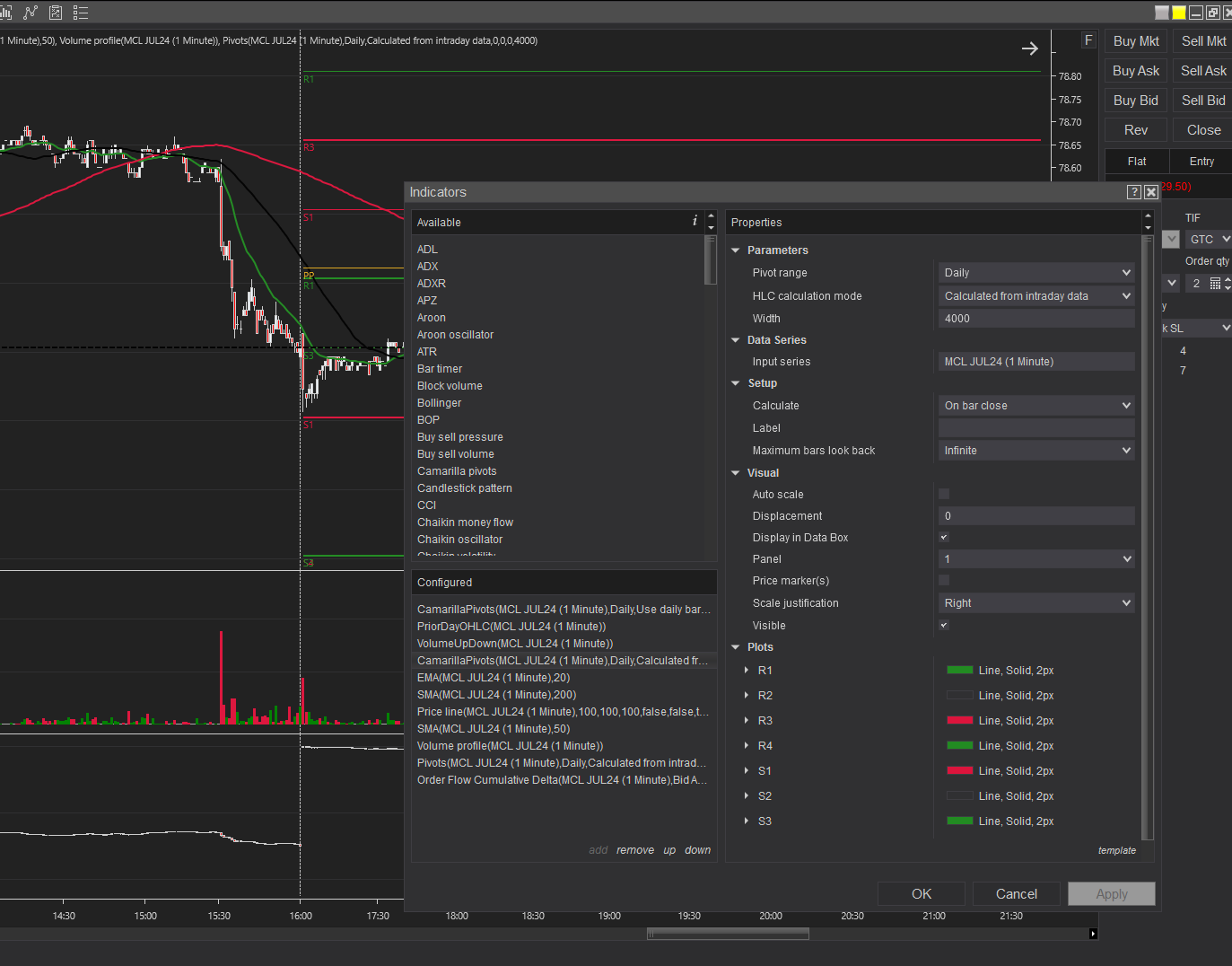Viewport: 1232px width, 966px height.
Task: Open the Maximum bars look back dropdown
Action: [1036, 451]
